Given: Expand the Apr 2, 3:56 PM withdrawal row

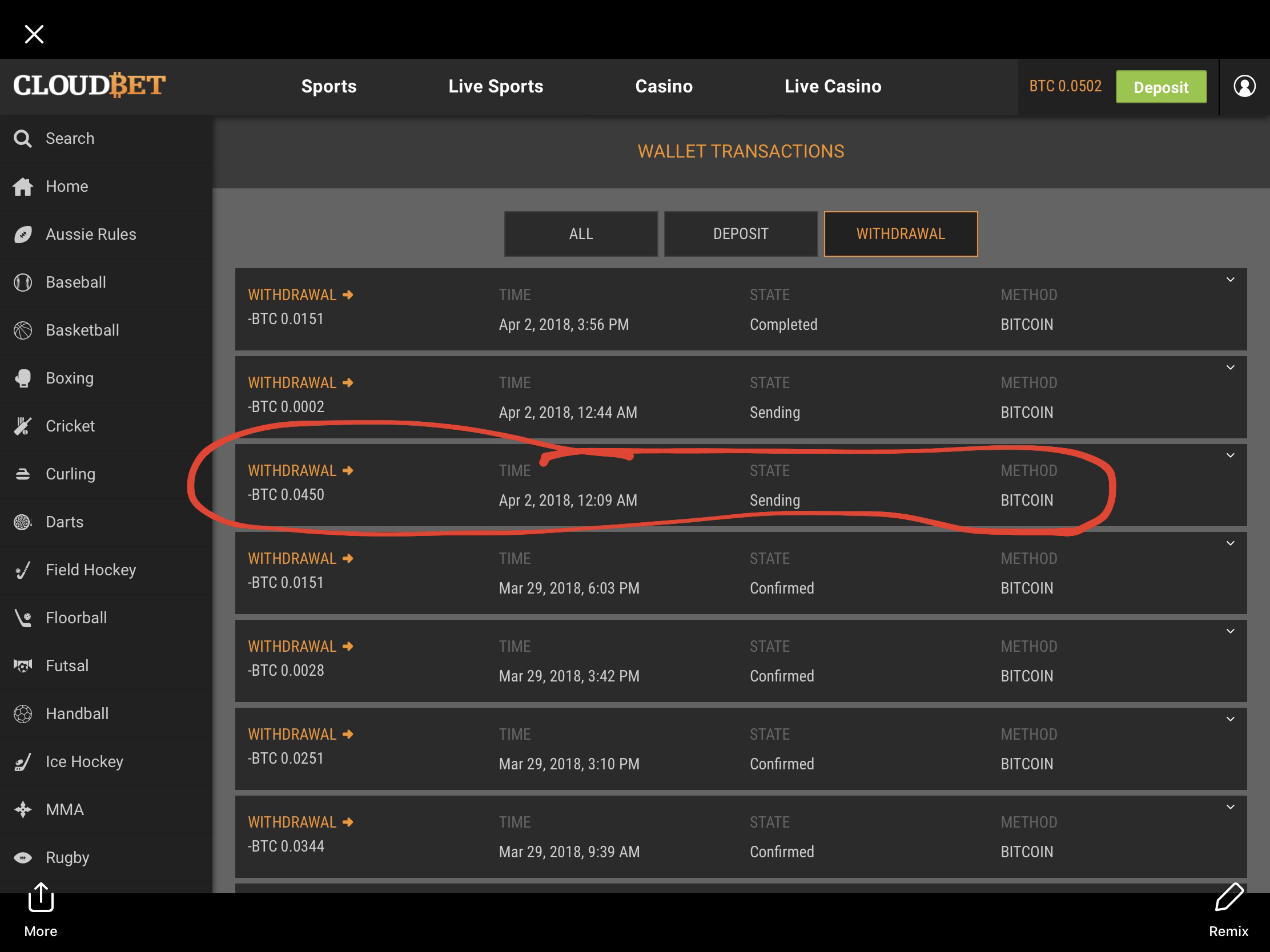Looking at the screenshot, I should 1231,280.
